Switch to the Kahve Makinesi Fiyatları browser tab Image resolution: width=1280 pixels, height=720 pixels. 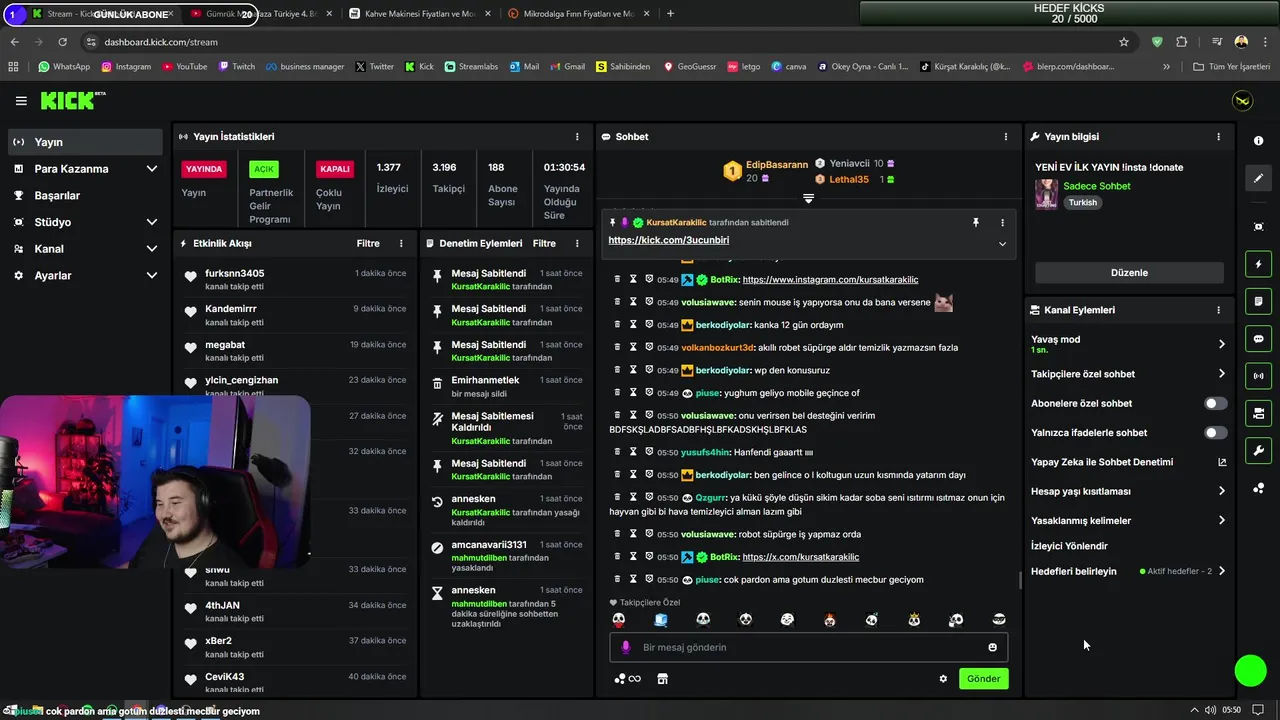pyautogui.click(x=418, y=14)
